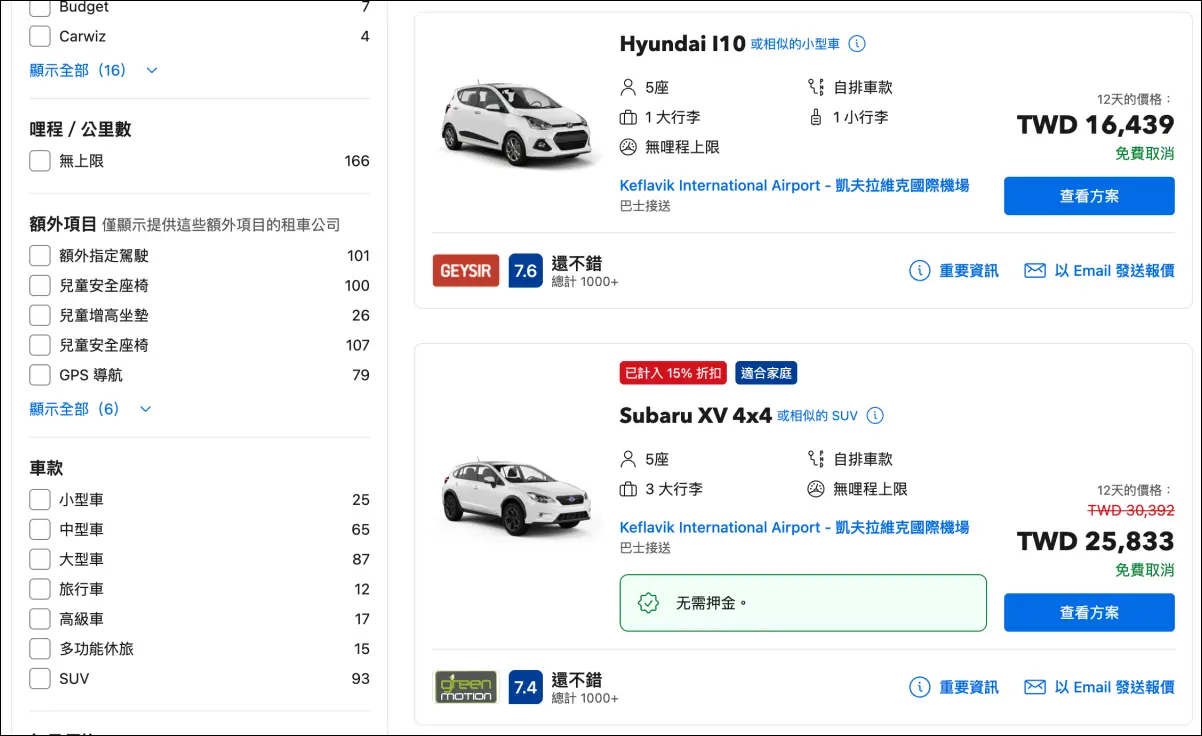The height and width of the screenshot is (736, 1202).
Task: Click the Green Motion supplier logo
Action: 465,687
